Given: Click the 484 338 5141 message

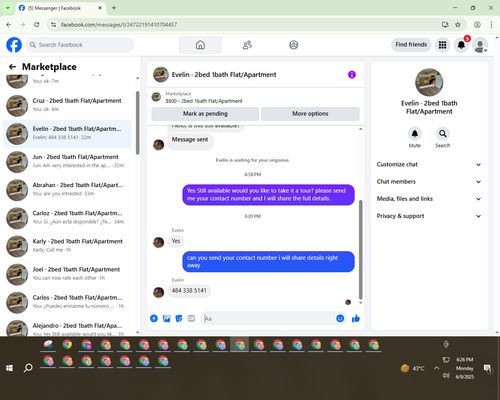Looking at the screenshot, I should [x=189, y=291].
